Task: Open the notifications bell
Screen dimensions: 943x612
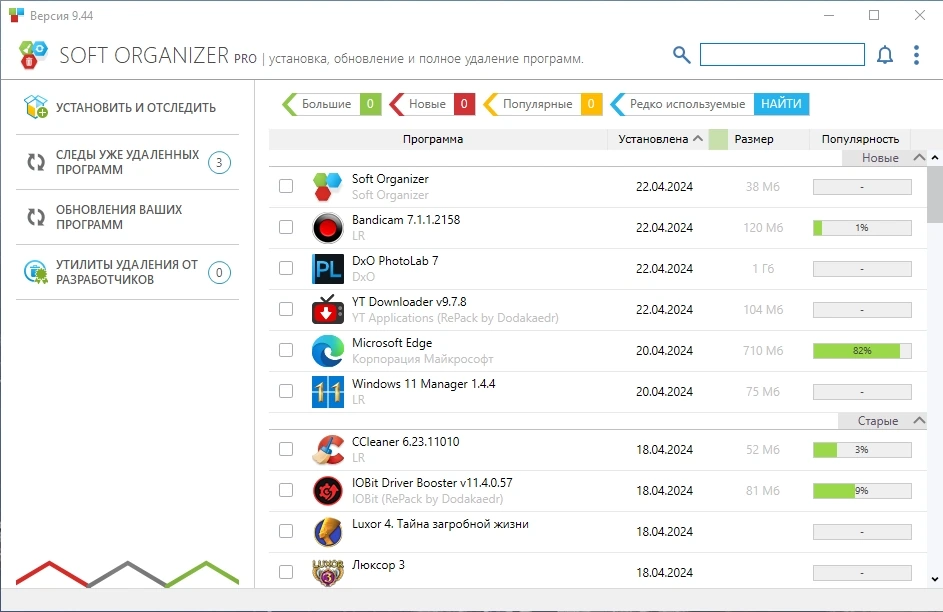Action: [885, 55]
